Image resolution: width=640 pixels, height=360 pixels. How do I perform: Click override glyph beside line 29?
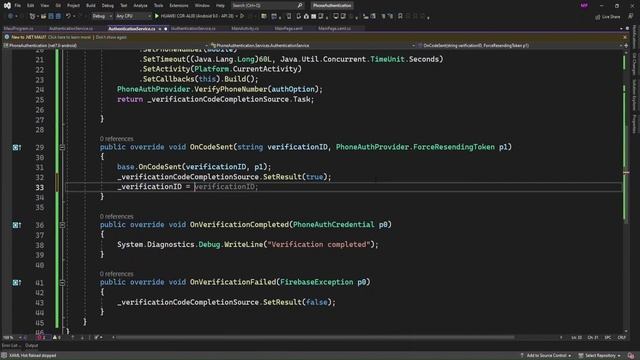16,147
